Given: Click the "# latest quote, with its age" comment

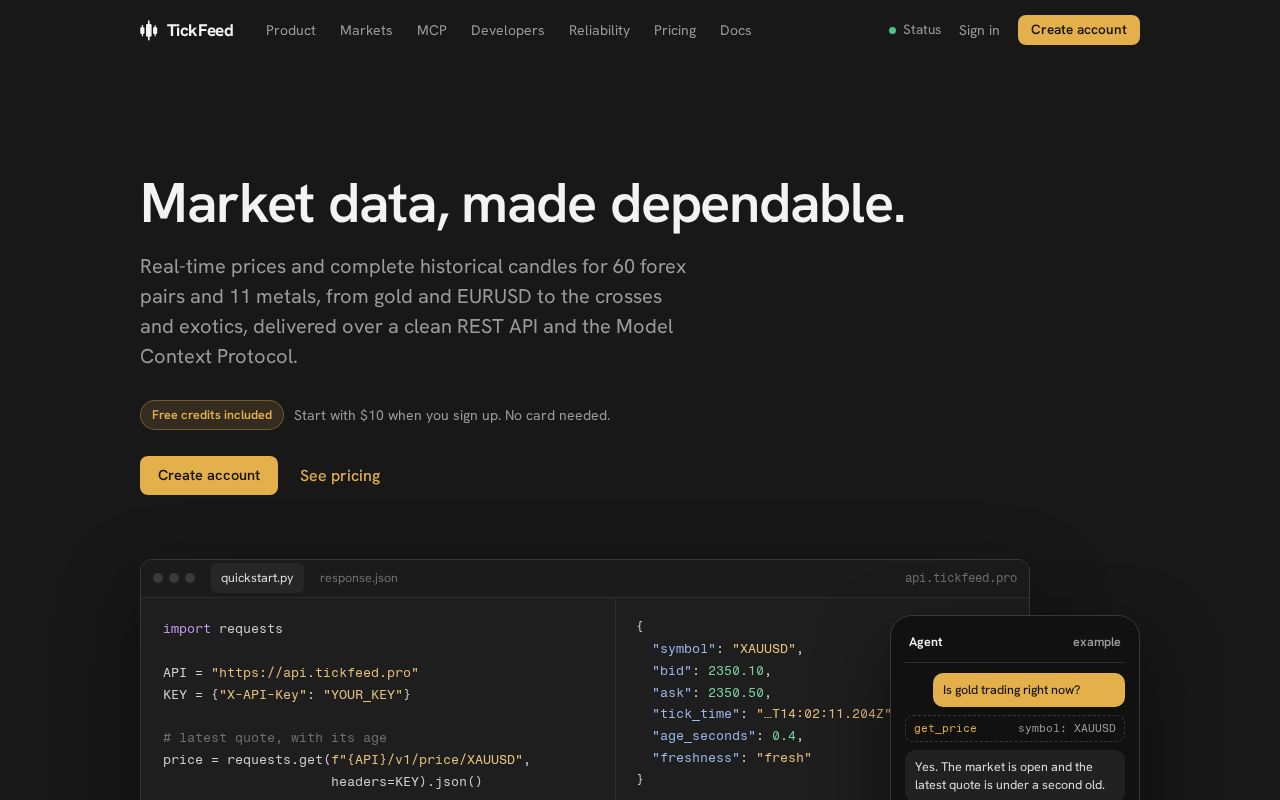Looking at the screenshot, I should click(275, 738).
